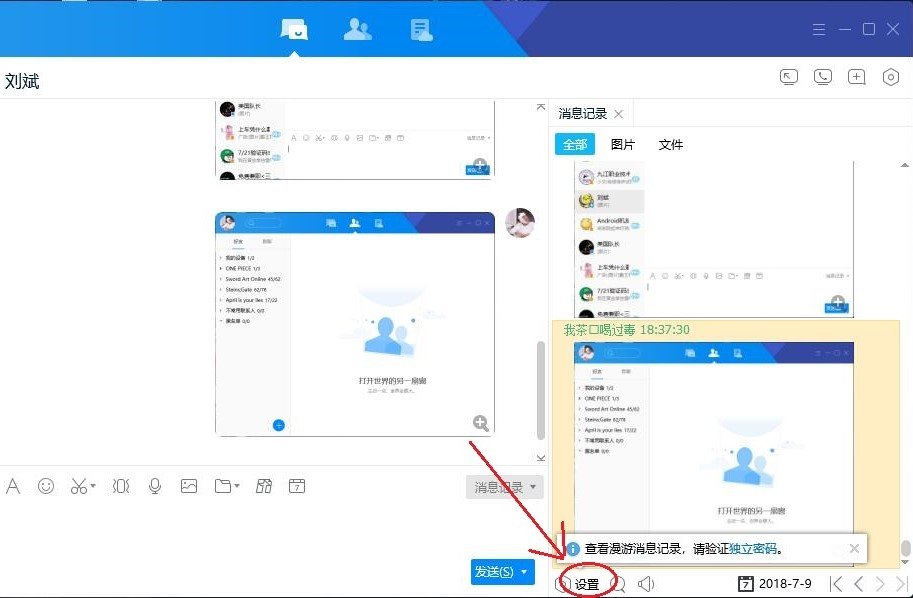Jump to the latest records with last-page arrow
Viewport: 913px width, 598px height.
(899, 583)
